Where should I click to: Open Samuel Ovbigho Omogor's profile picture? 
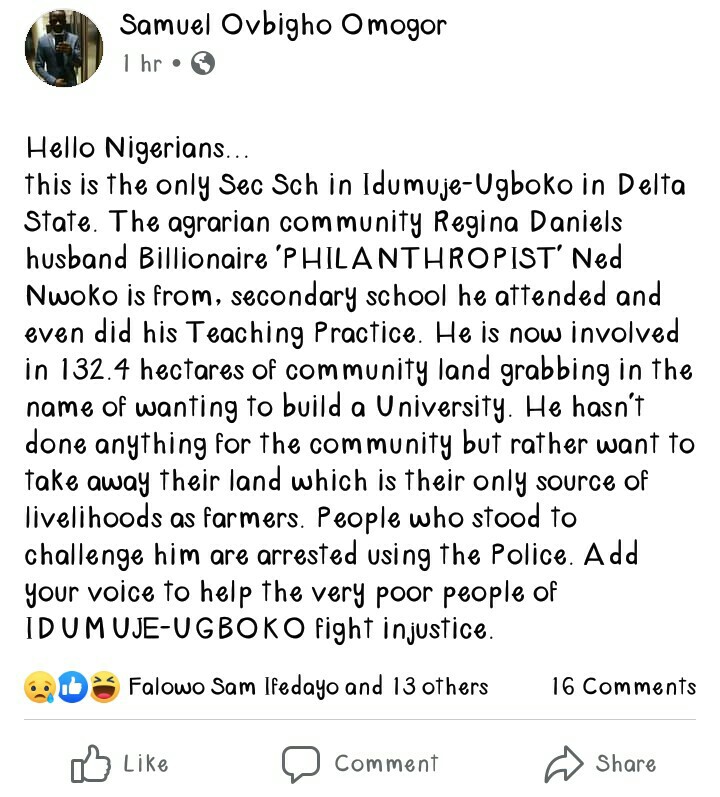[63, 47]
